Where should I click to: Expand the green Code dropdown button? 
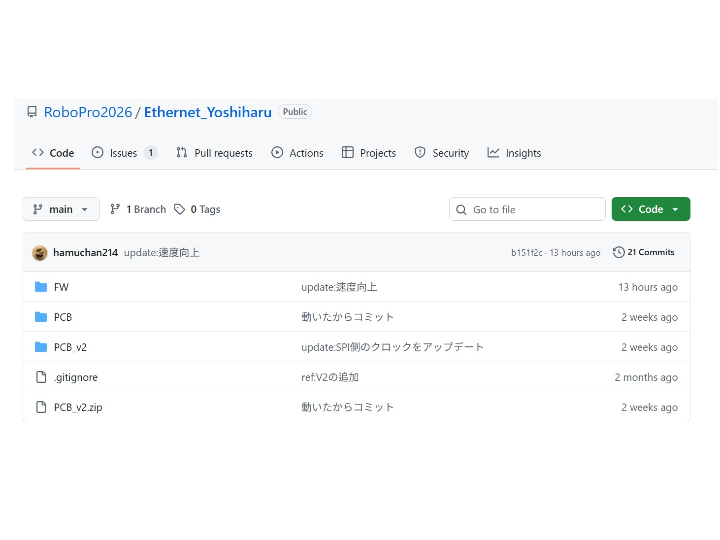tap(650, 209)
